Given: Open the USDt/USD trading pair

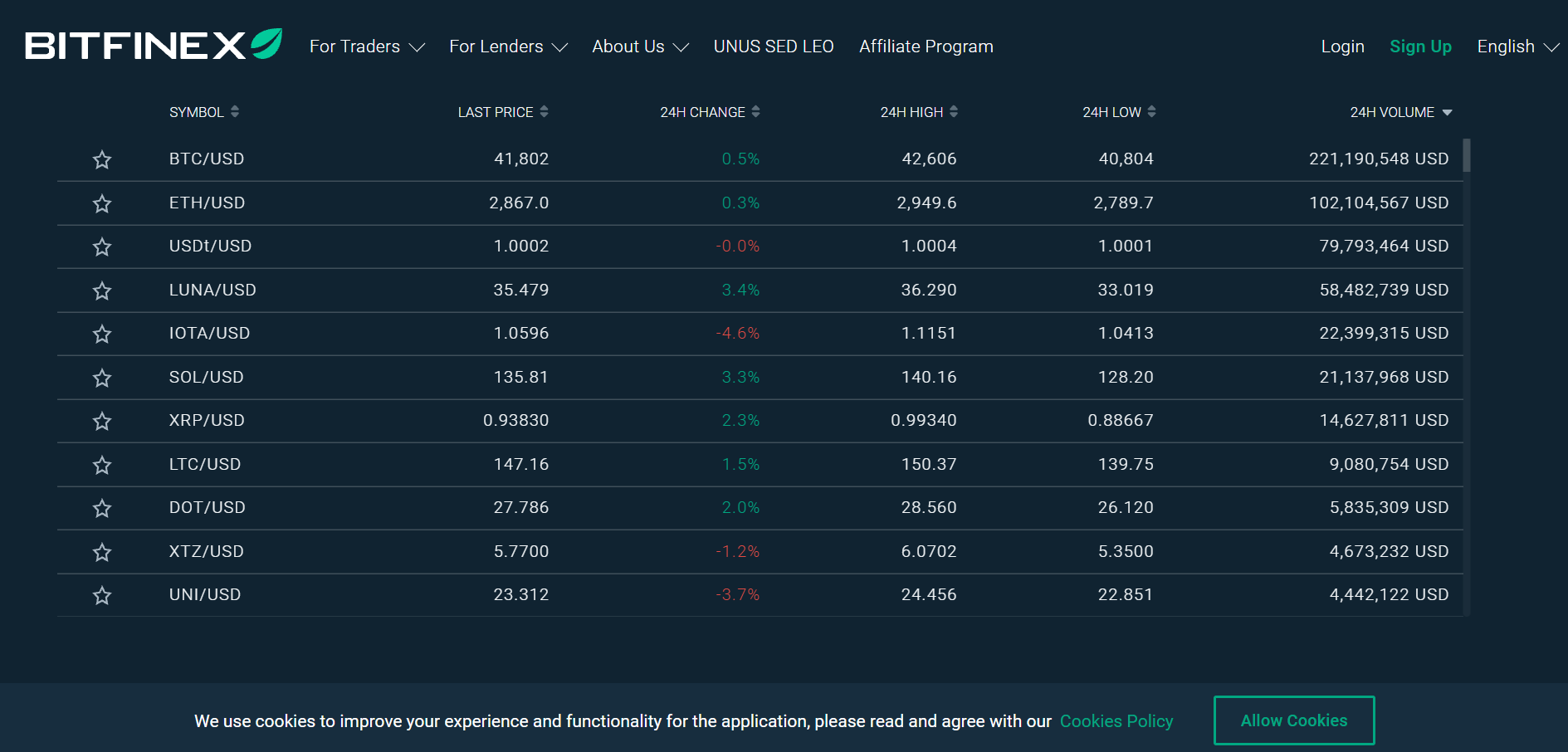Looking at the screenshot, I should pyautogui.click(x=210, y=246).
